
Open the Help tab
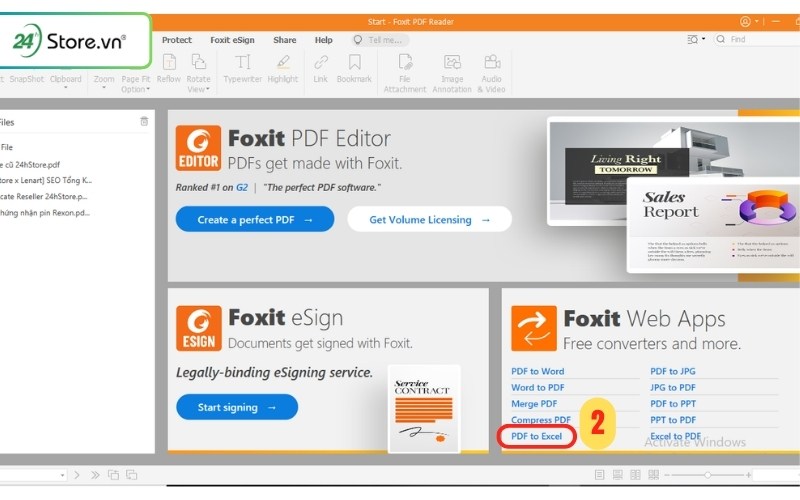(323, 40)
